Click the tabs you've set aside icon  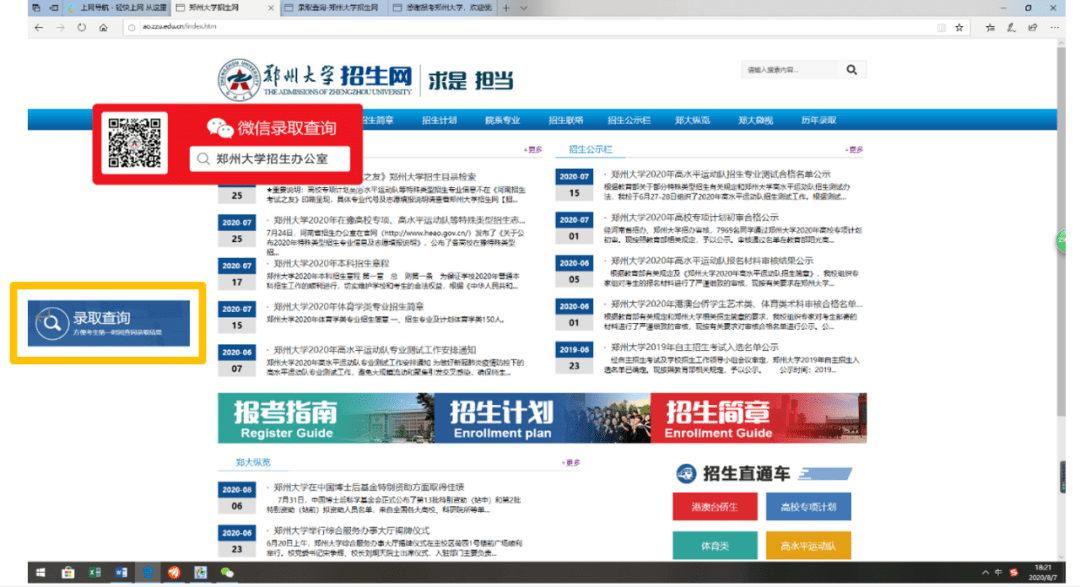pos(36,8)
